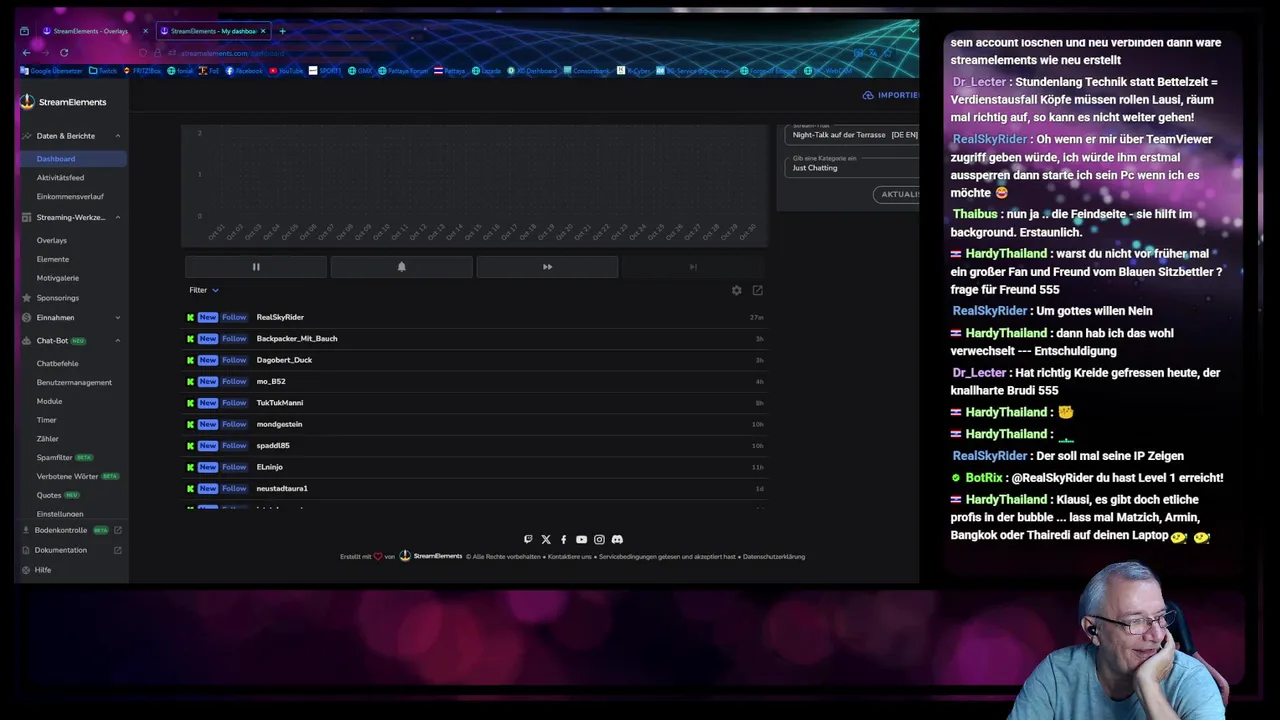Open Benutzermanagement page
This screenshot has width=1280, height=720.
pyautogui.click(x=74, y=383)
